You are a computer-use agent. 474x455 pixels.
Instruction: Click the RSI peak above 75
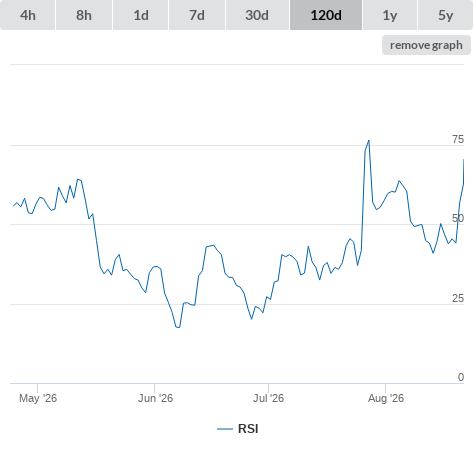click(369, 141)
